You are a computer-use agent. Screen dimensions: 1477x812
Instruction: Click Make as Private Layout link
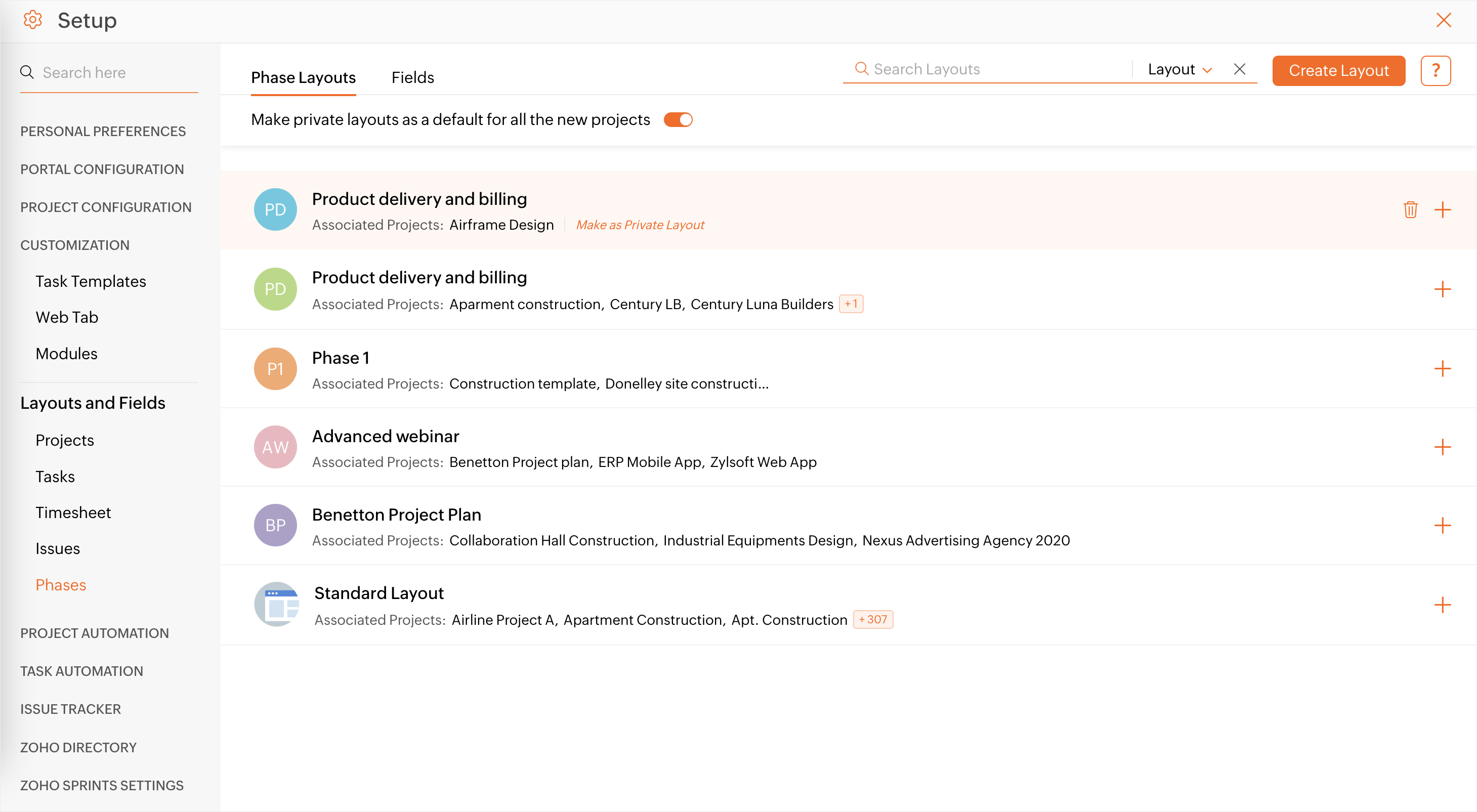coord(640,225)
